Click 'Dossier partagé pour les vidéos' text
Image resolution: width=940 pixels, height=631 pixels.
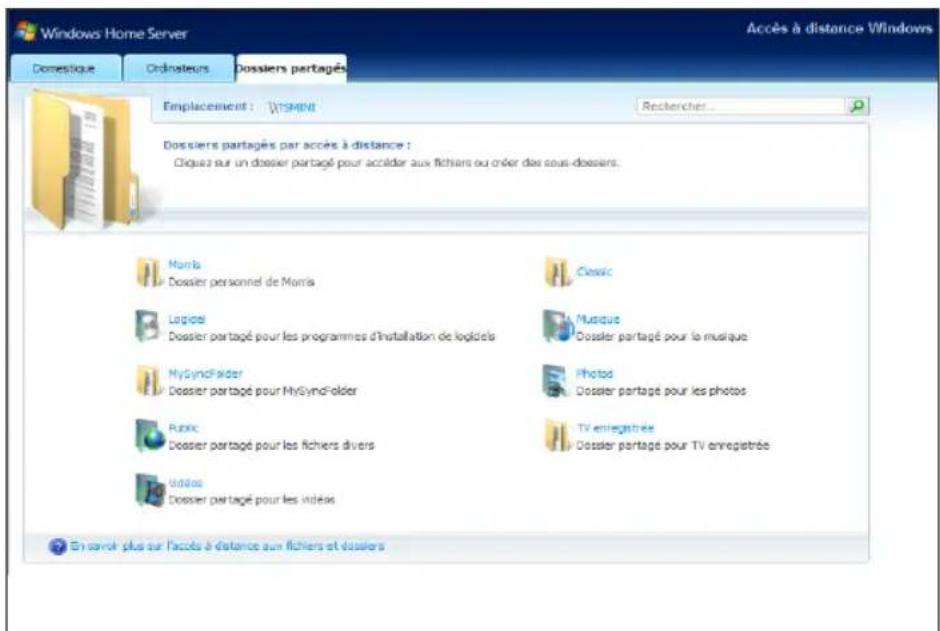[251, 499]
